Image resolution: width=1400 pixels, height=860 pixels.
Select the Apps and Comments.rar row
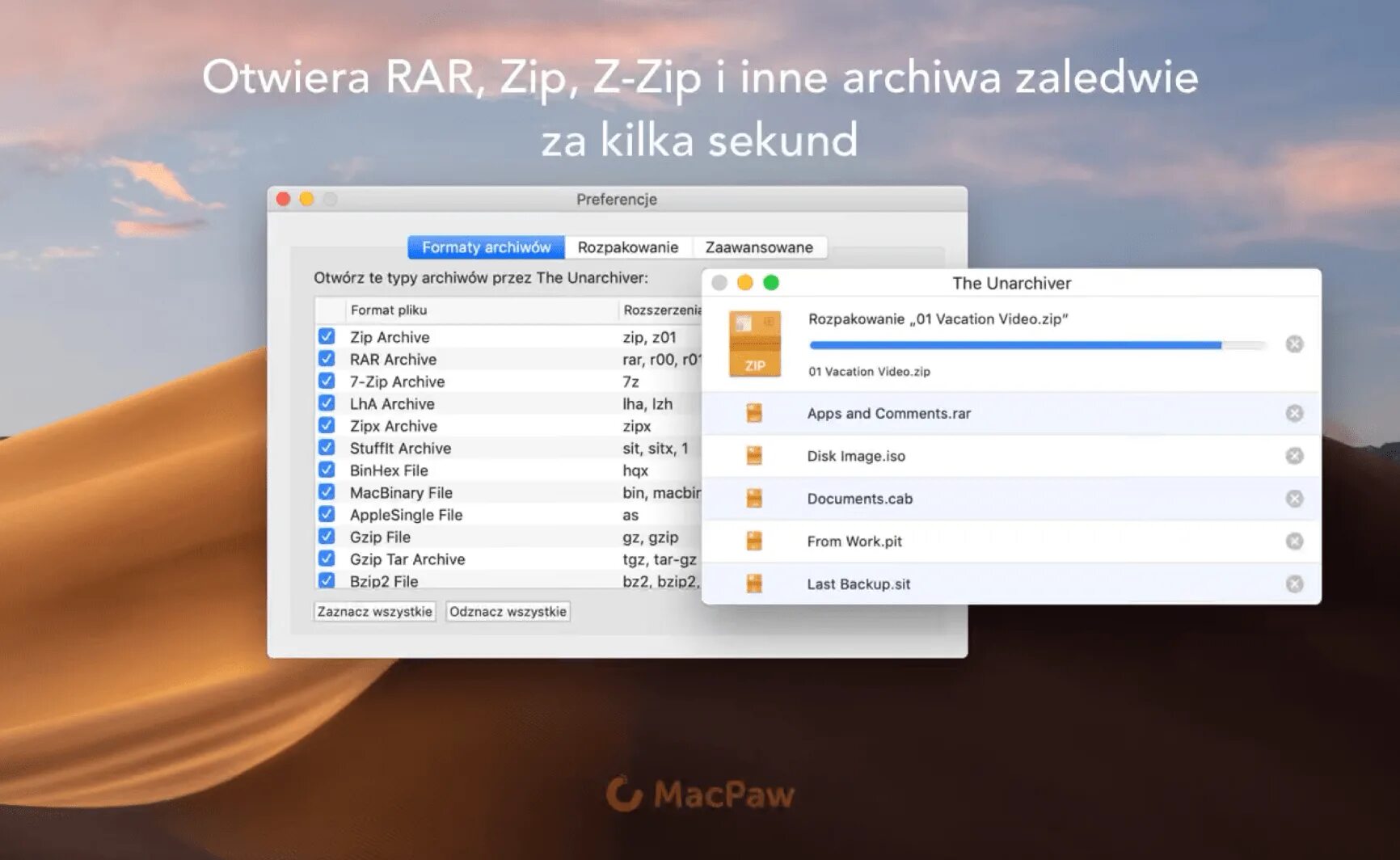tap(1011, 413)
